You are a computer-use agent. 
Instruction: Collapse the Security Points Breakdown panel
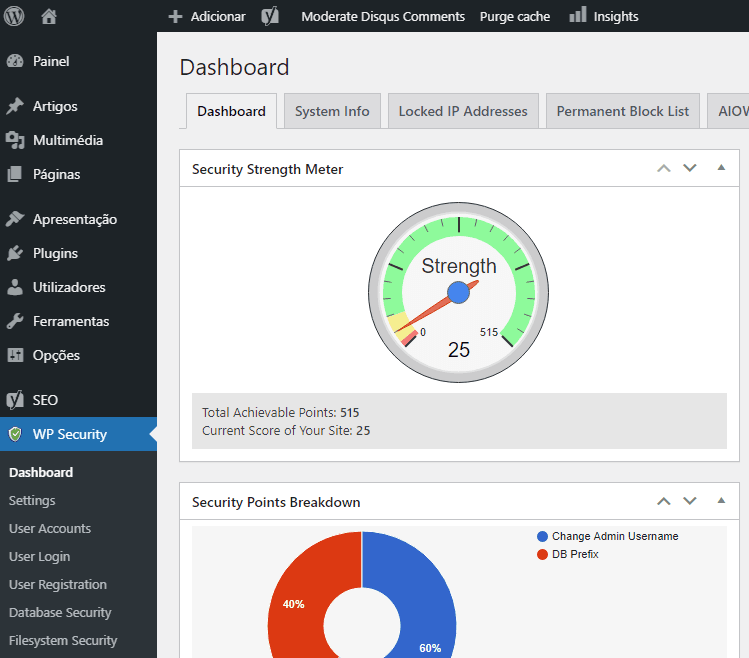721,500
